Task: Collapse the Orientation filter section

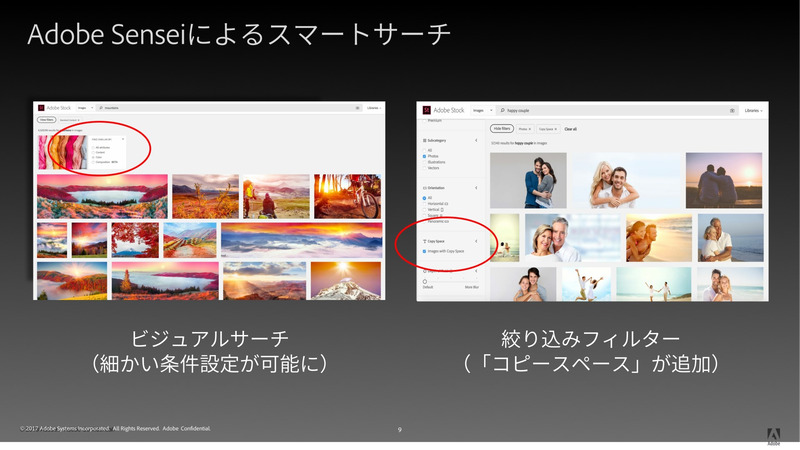Action: pos(476,188)
